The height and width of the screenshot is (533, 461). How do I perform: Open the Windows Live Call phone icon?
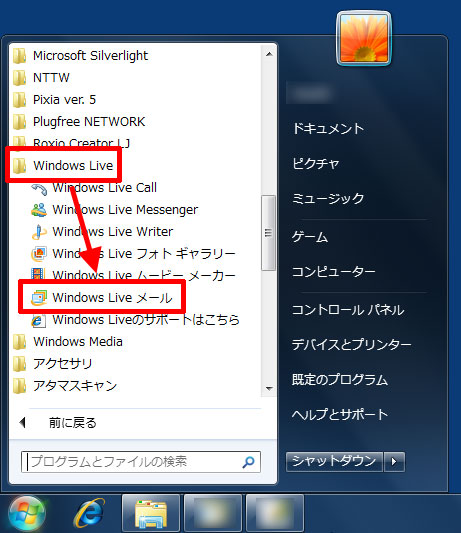pyautogui.click(x=39, y=189)
